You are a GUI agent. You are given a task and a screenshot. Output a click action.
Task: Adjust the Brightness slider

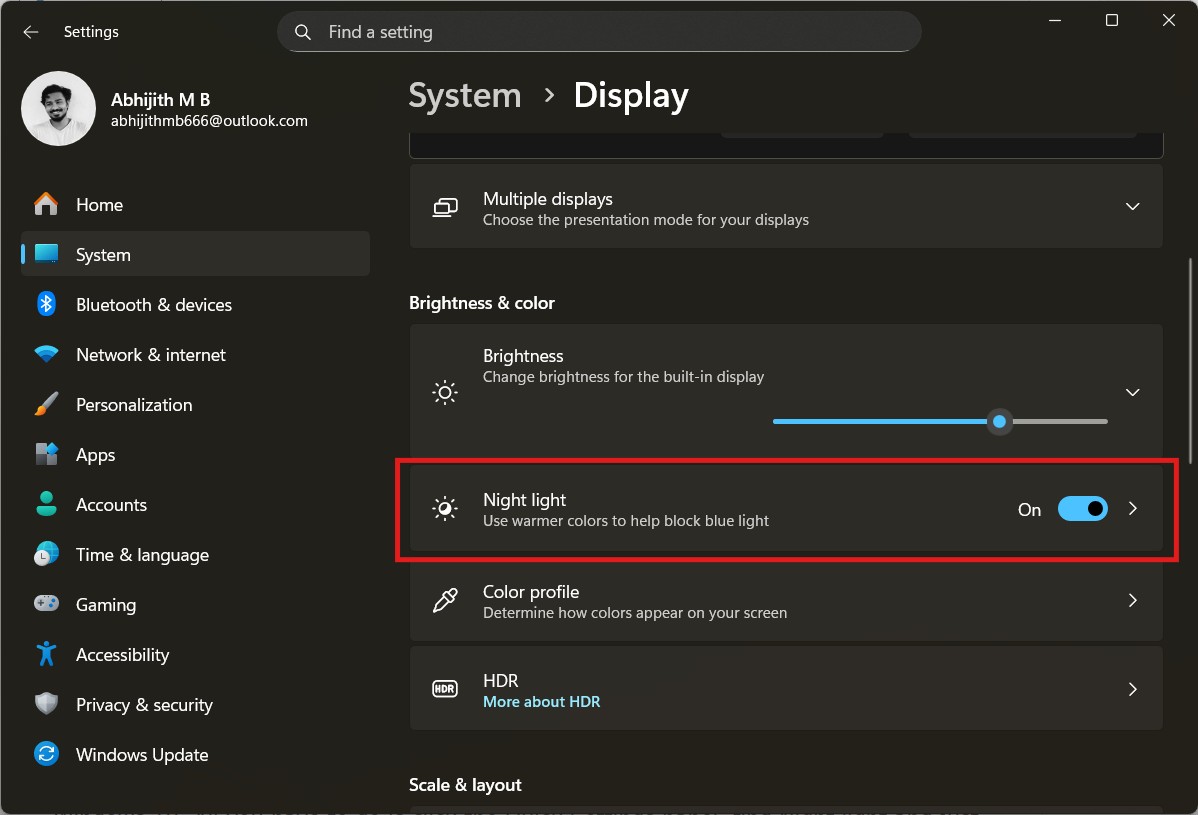pyautogui.click(x=999, y=421)
